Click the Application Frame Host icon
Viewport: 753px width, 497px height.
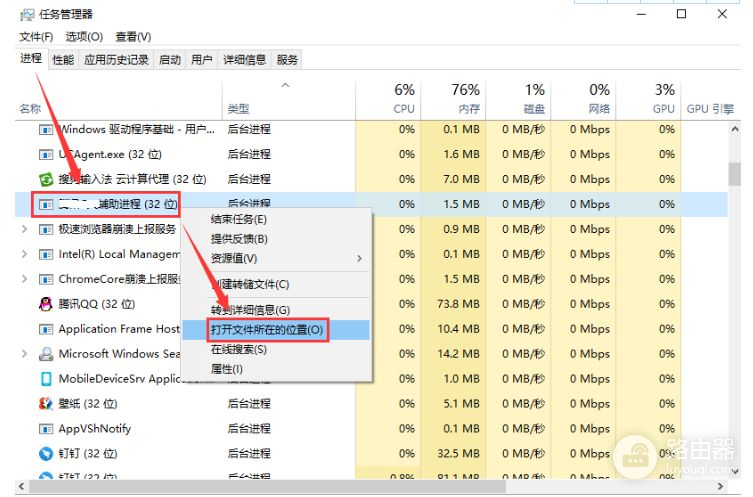(45, 329)
